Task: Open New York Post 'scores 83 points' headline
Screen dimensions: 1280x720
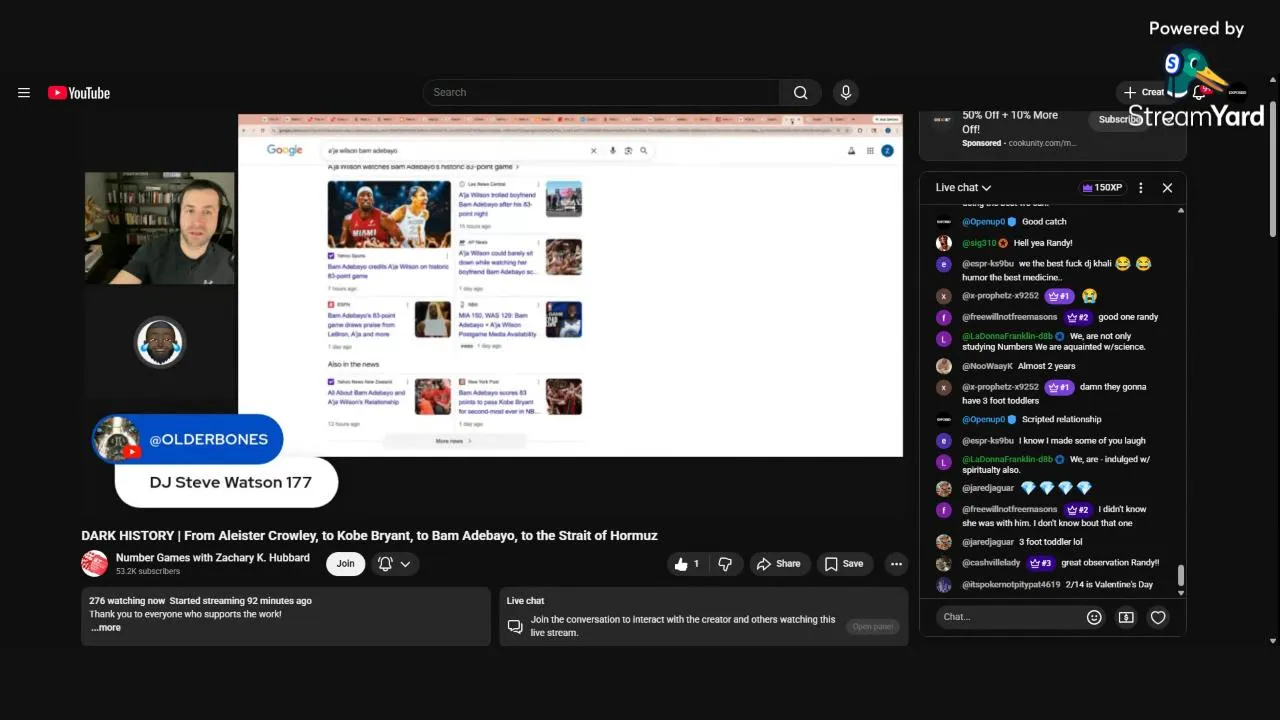Action: [x=498, y=402]
